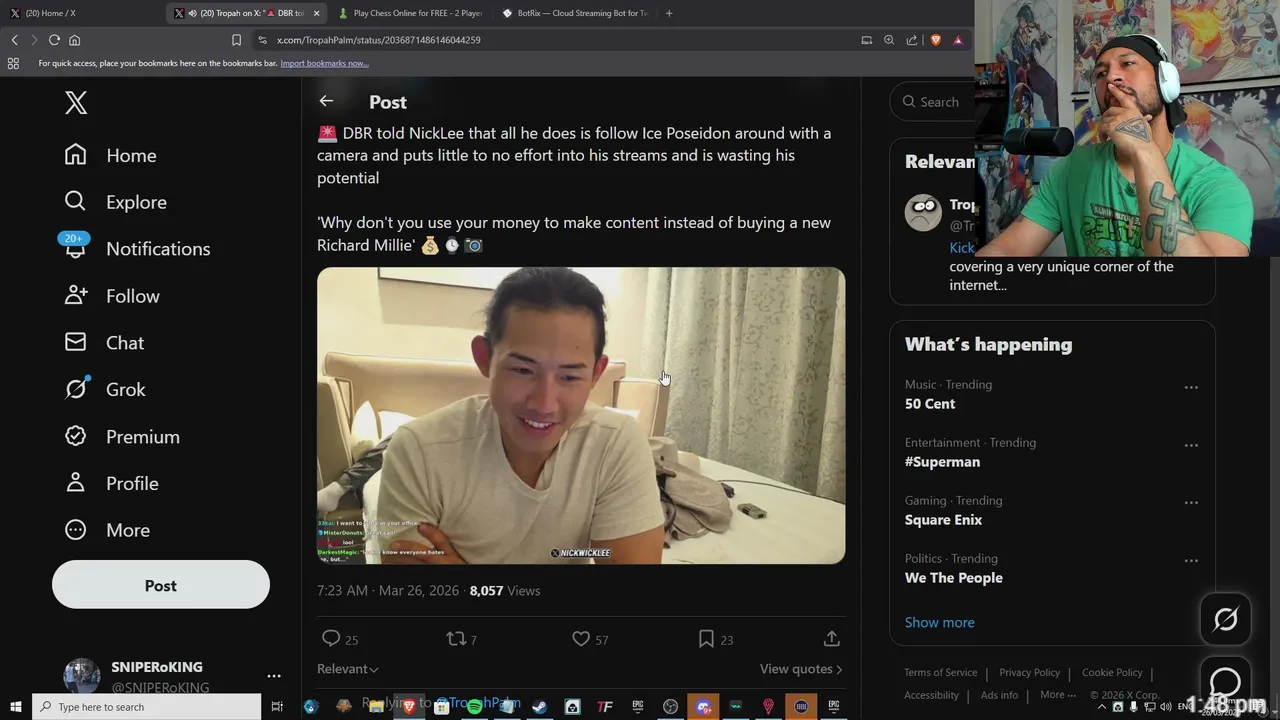
Task: Open the Terms of Service link
Action: [x=940, y=673]
